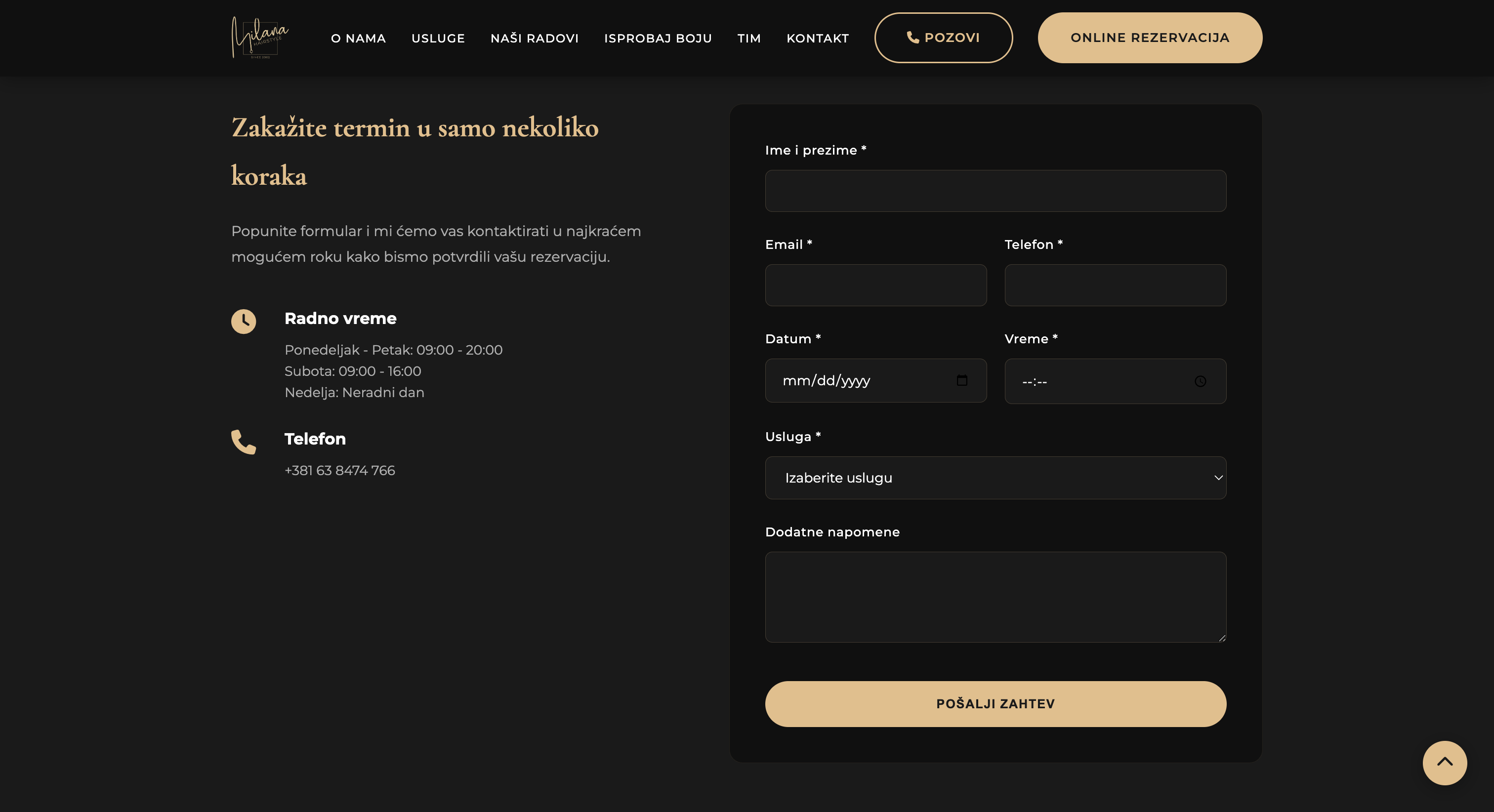
Task: Click the Dodatne napomene textarea
Action: [995, 597]
